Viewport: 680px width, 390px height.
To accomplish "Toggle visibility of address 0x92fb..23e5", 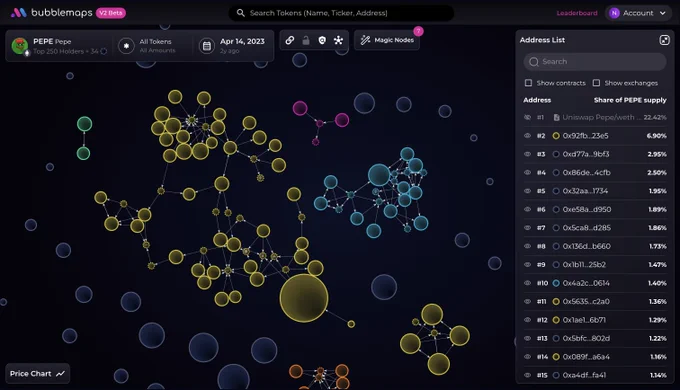I will tap(527, 136).
